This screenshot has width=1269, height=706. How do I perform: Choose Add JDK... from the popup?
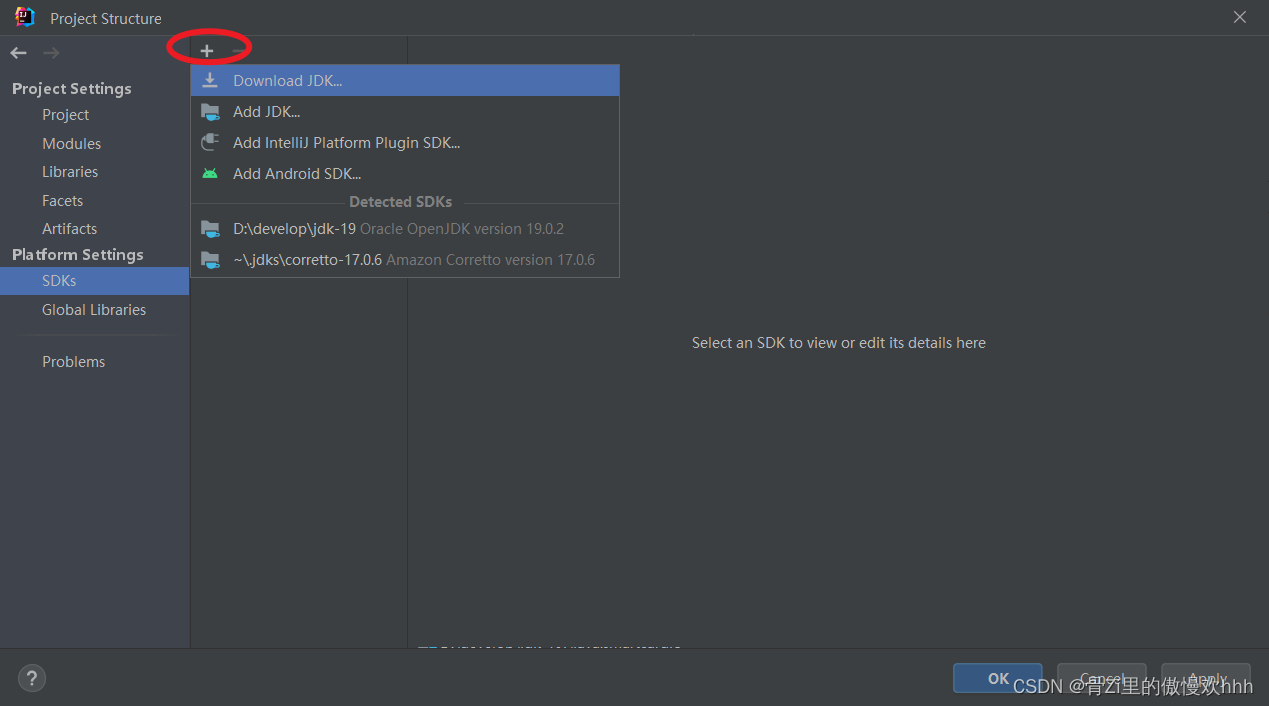405,112
